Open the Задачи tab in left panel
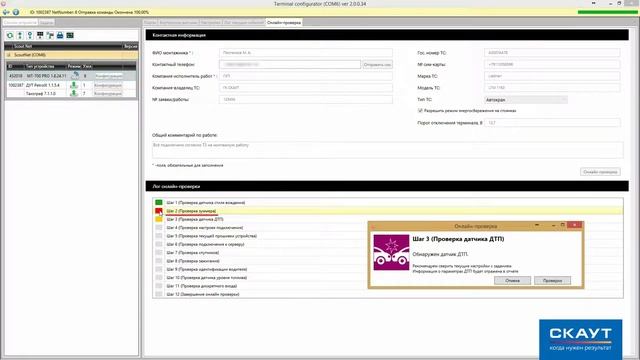Image resolution: width=640 pixels, height=360 pixels. 47,22
